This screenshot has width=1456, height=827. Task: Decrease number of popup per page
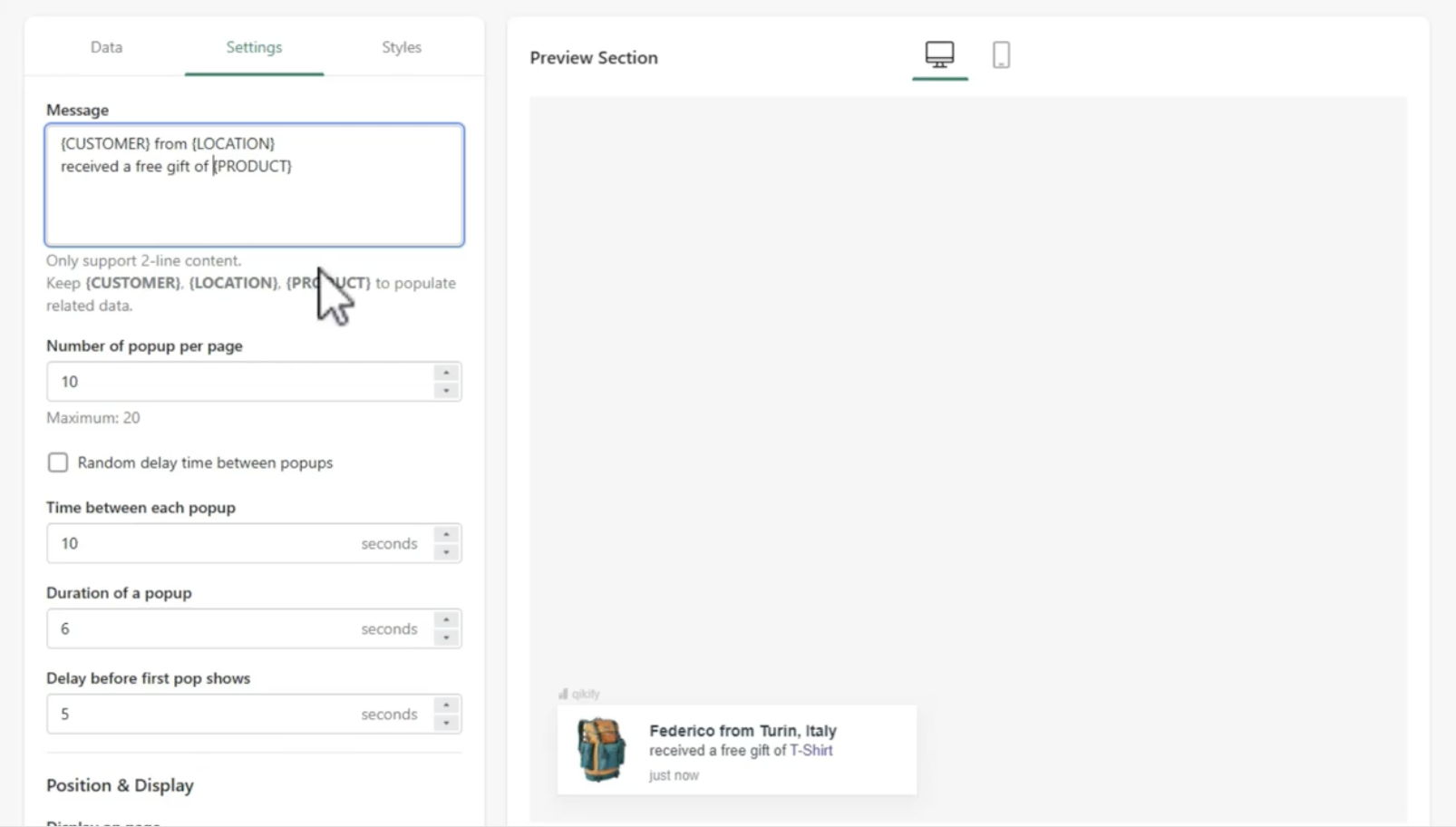coord(446,391)
